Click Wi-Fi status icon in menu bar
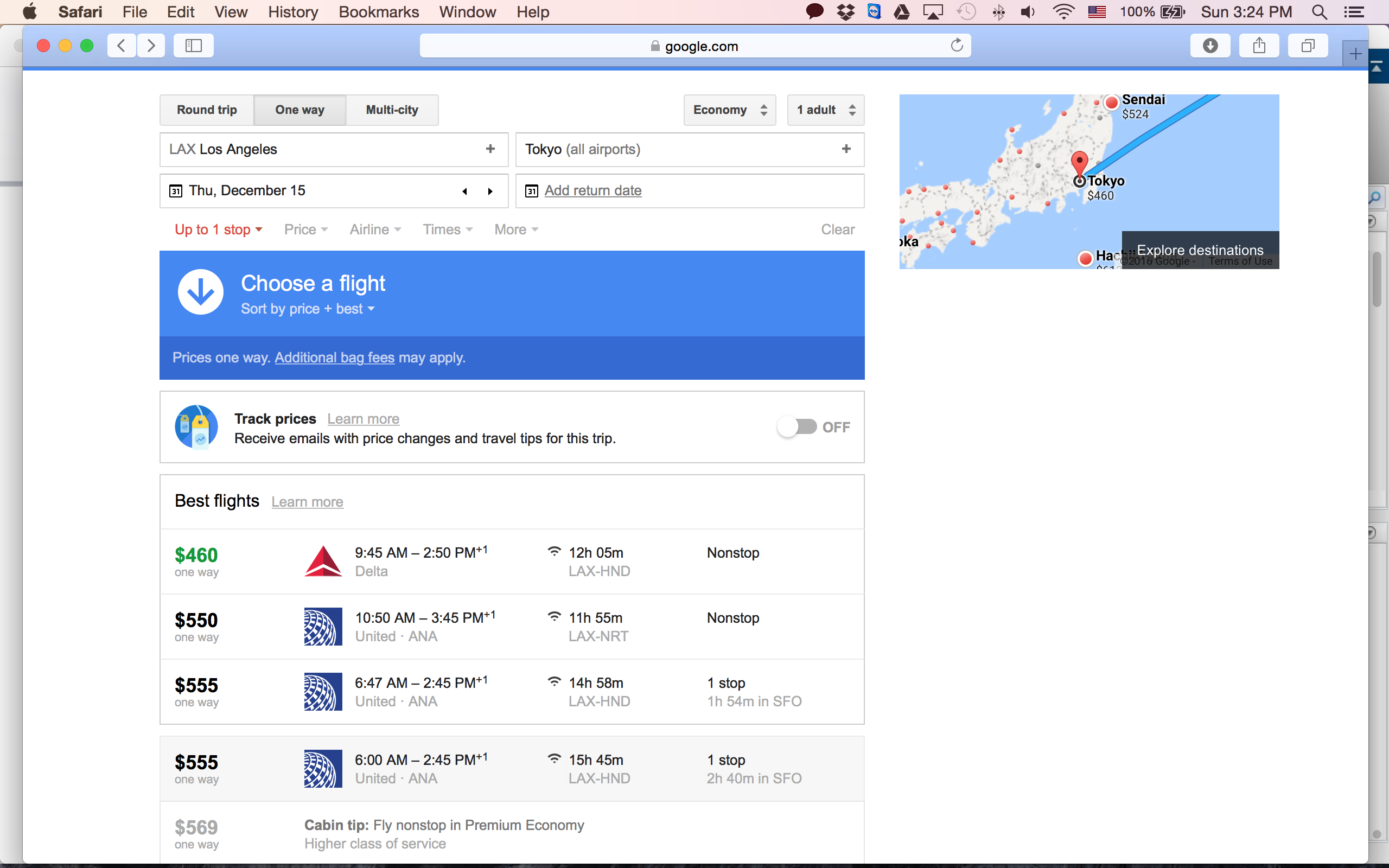The width and height of the screenshot is (1389, 868). tap(1063, 12)
